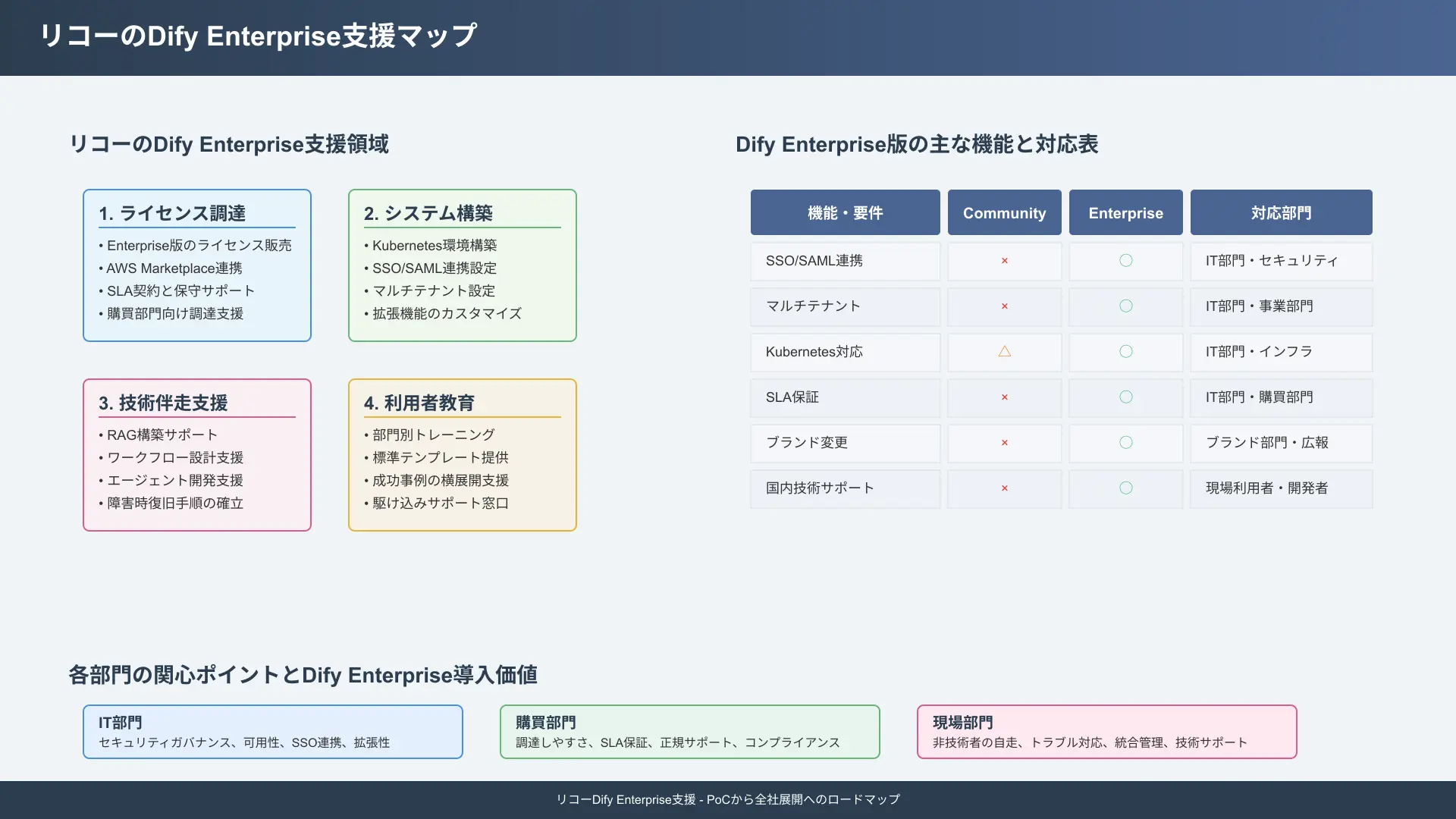Click the マルチテナント設定 bullet
The height and width of the screenshot is (819, 1456).
430,291
